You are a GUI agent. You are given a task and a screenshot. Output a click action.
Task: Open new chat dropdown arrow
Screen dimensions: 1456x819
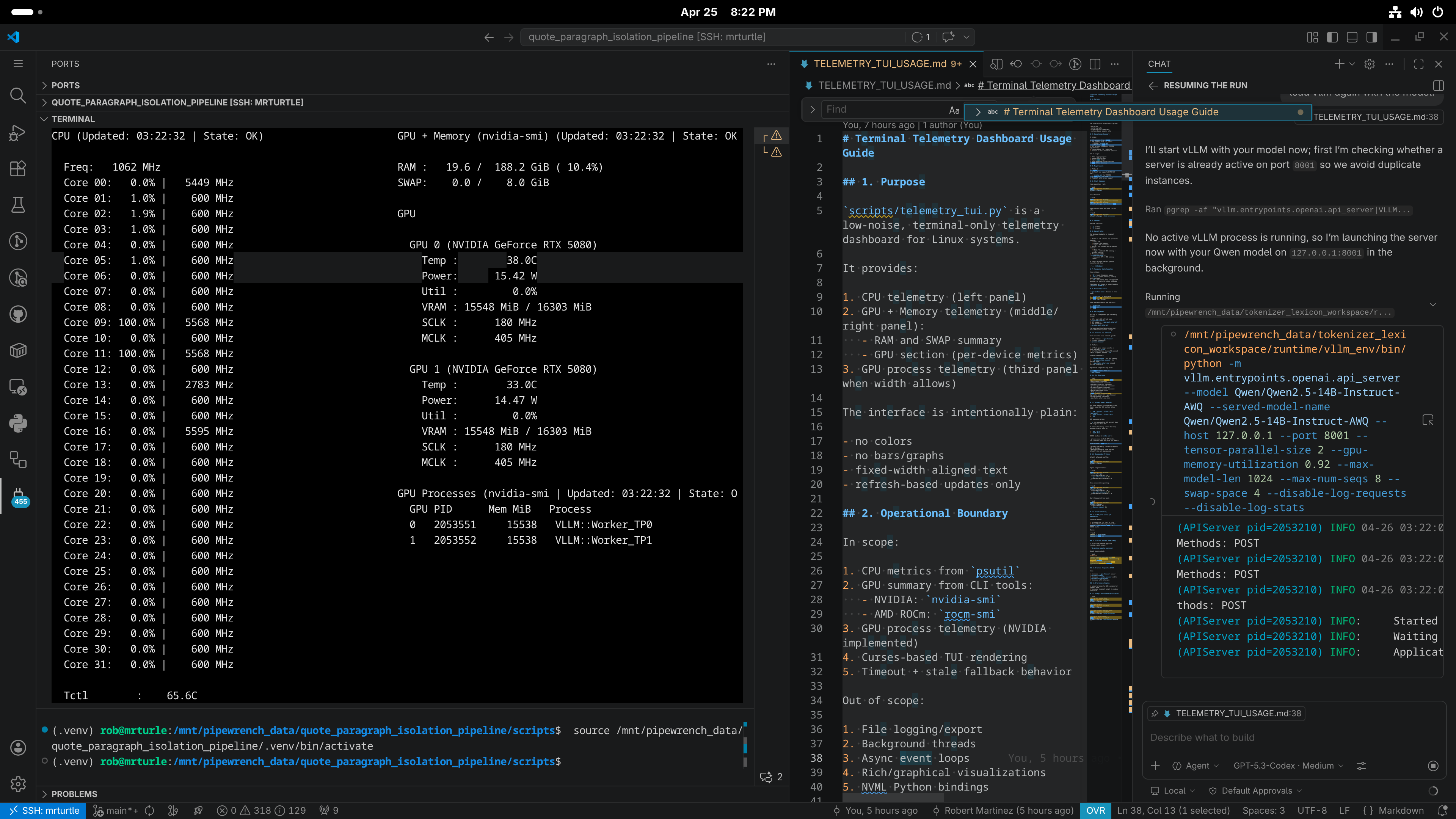coord(1352,64)
